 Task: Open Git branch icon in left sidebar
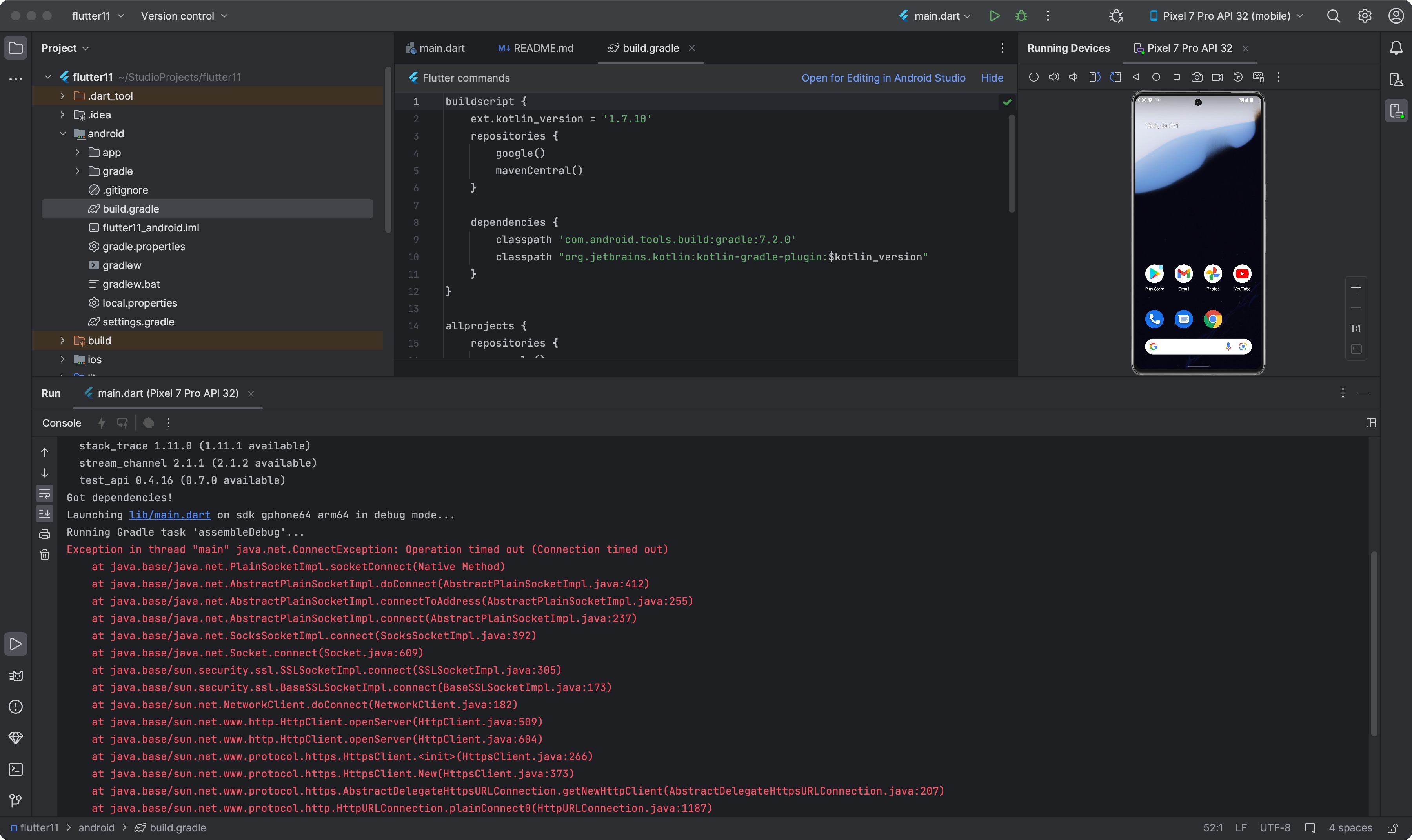point(16,800)
